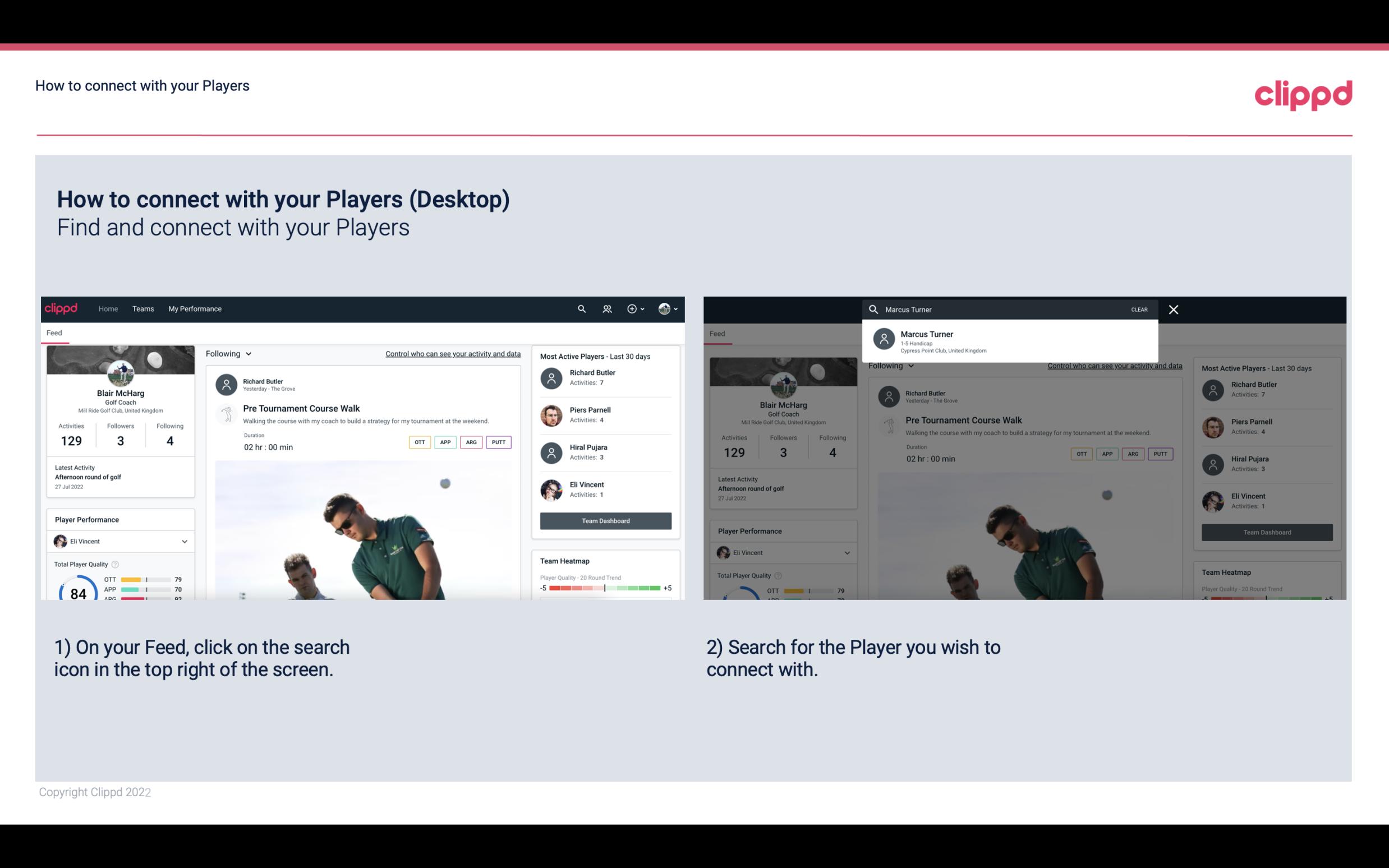Click the Team Dashboard button
The width and height of the screenshot is (1389, 868).
tap(605, 519)
